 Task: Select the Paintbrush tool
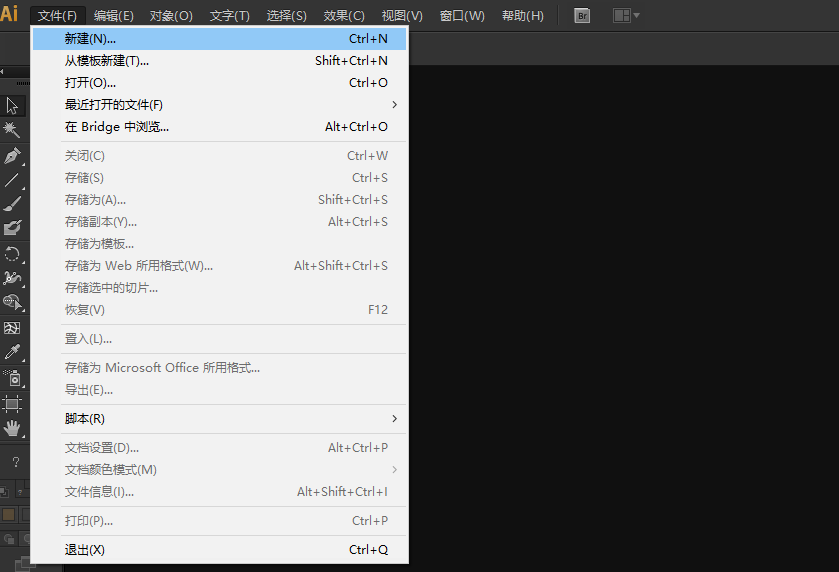(x=12, y=204)
